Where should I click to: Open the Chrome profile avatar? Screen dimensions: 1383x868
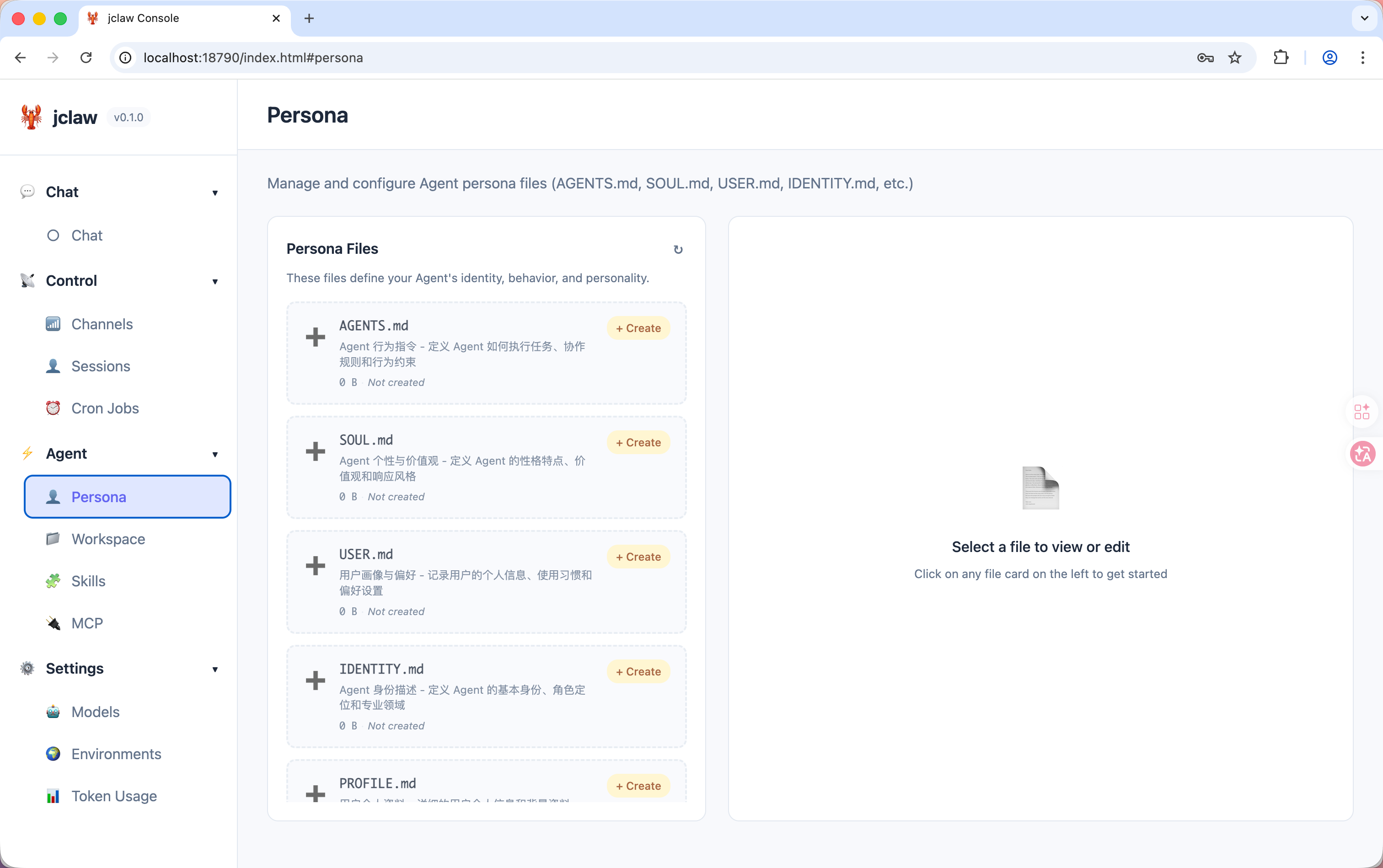tap(1329, 58)
